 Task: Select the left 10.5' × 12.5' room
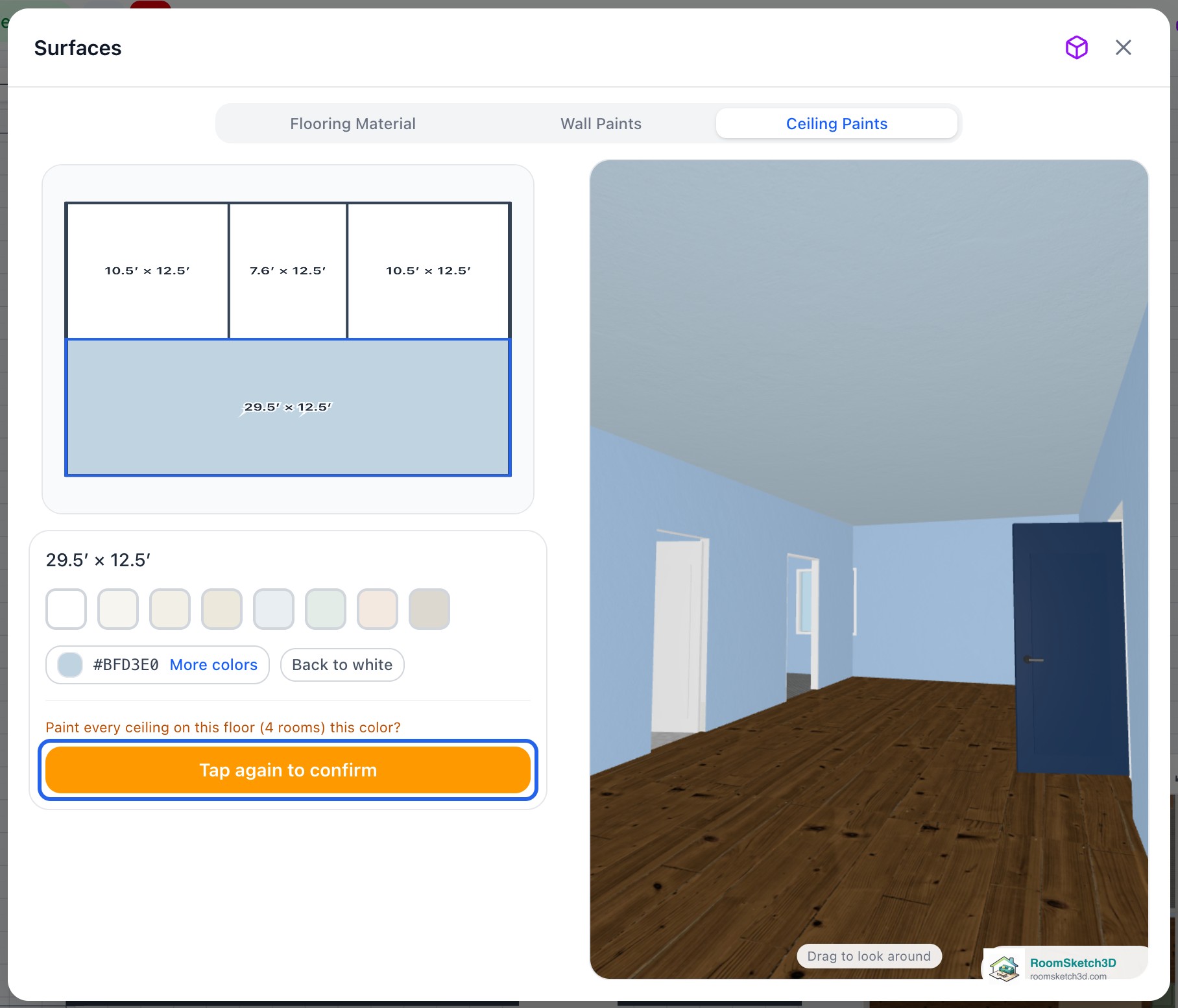pyautogui.click(x=147, y=270)
